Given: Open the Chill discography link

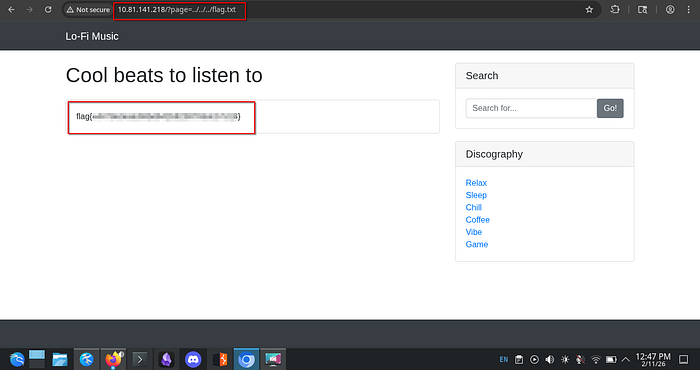Looking at the screenshot, I should (x=474, y=208).
